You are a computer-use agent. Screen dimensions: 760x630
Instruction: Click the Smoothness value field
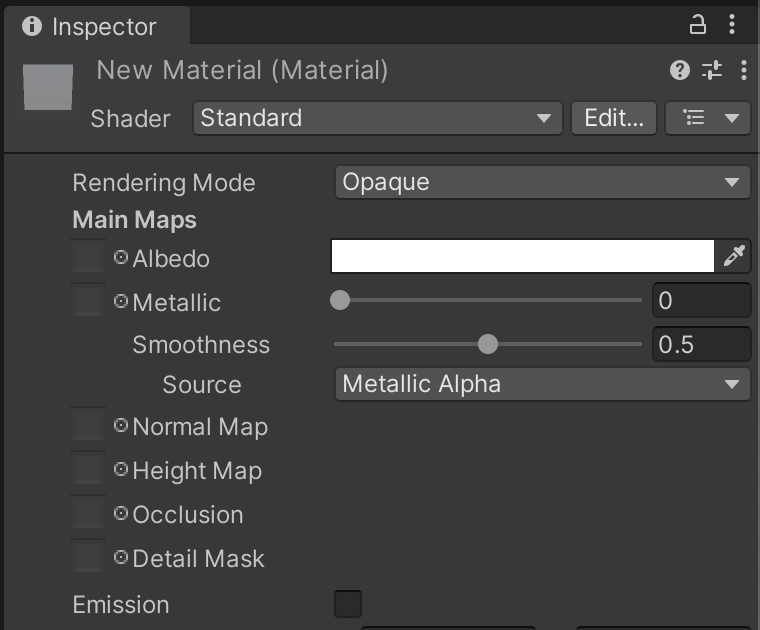click(700, 345)
